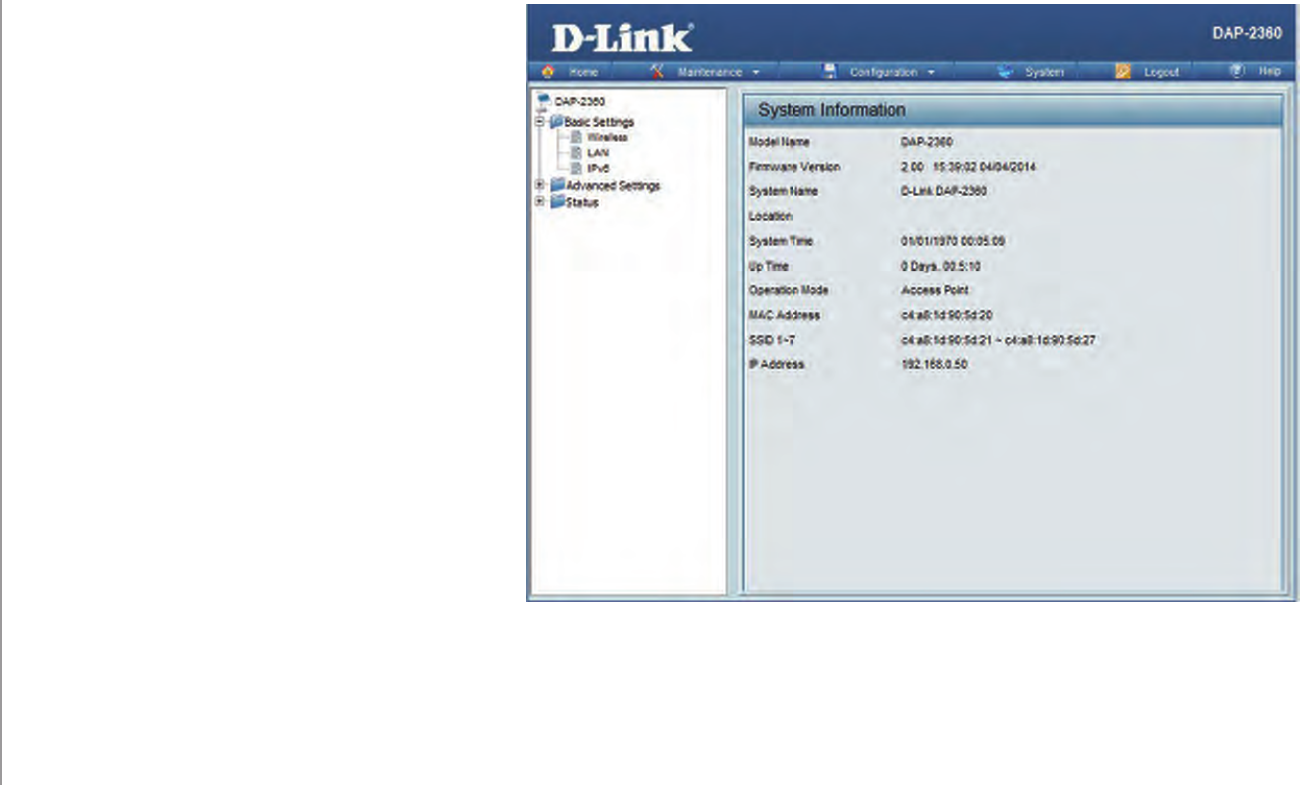Click the MAC Address label
Viewport: 1300px width, 785px height.
pos(784,315)
